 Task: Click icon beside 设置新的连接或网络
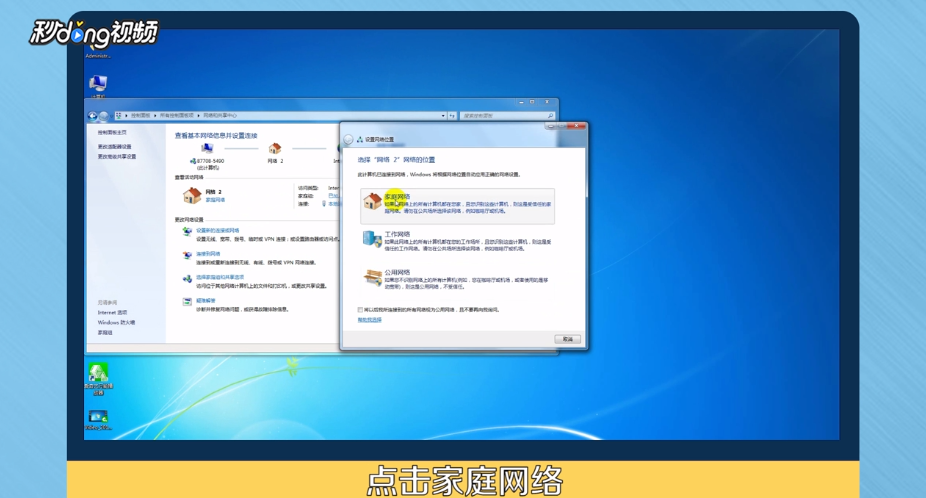pyautogui.click(x=187, y=232)
